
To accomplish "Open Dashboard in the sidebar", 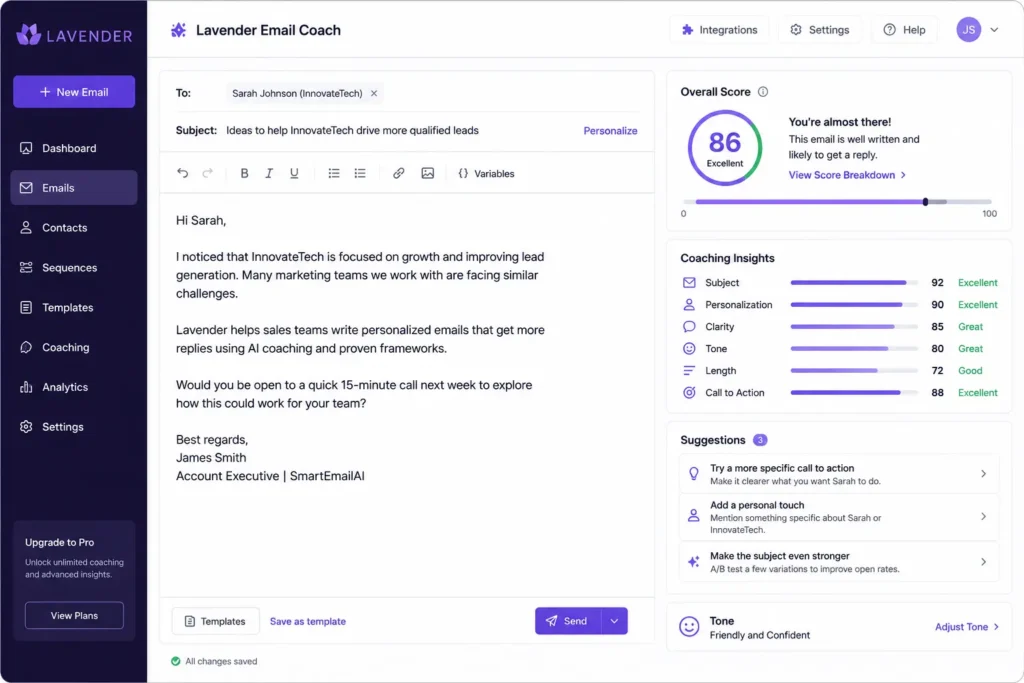I will [74, 148].
